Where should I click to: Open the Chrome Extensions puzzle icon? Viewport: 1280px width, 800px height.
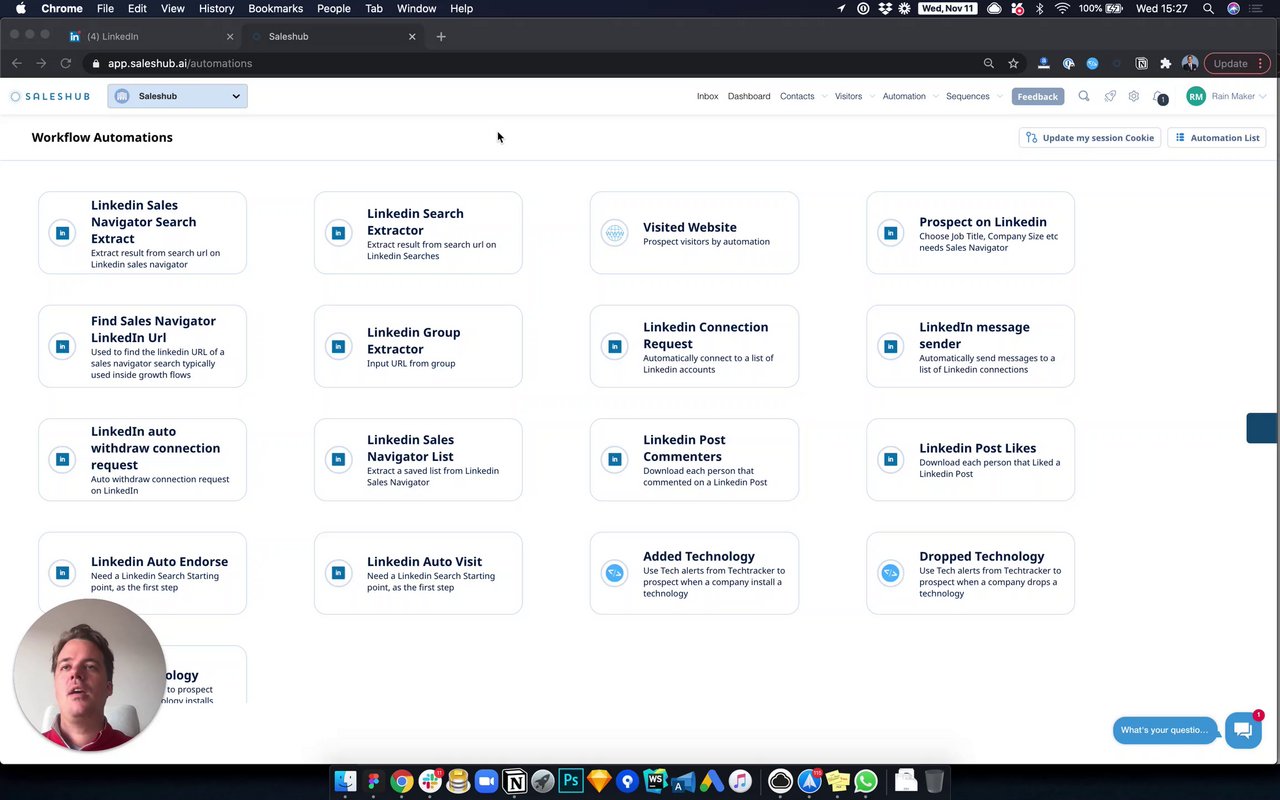pos(1165,63)
